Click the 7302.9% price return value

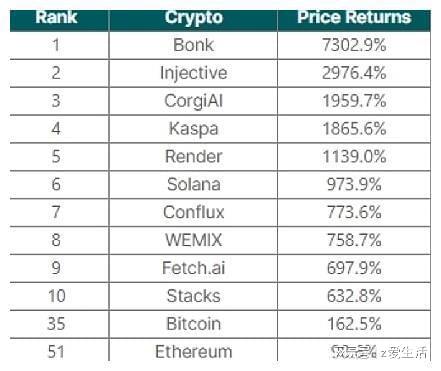pyautogui.click(x=354, y=45)
